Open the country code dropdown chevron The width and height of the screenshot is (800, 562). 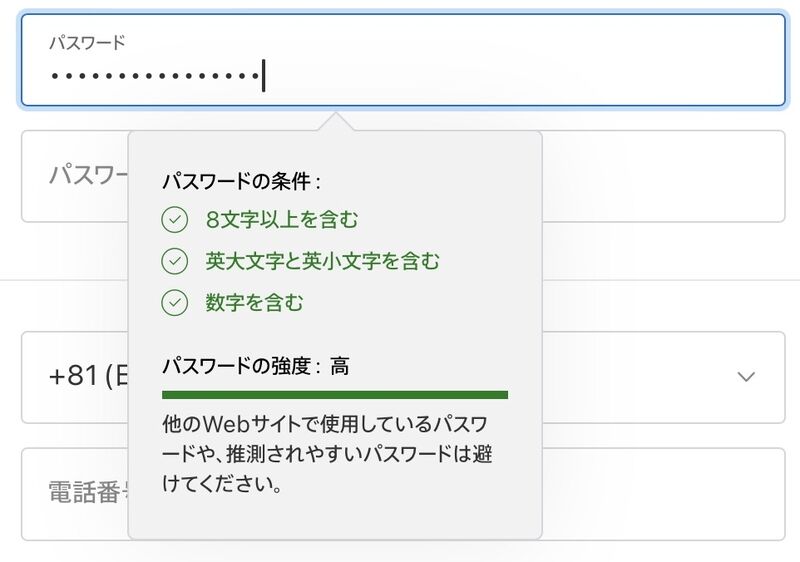pos(746,377)
